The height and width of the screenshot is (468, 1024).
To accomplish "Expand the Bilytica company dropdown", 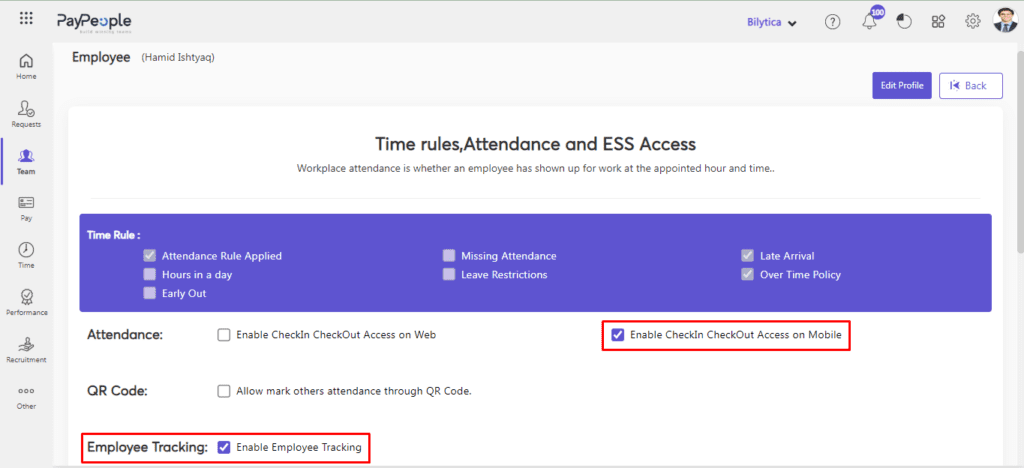I will [x=772, y=22].
